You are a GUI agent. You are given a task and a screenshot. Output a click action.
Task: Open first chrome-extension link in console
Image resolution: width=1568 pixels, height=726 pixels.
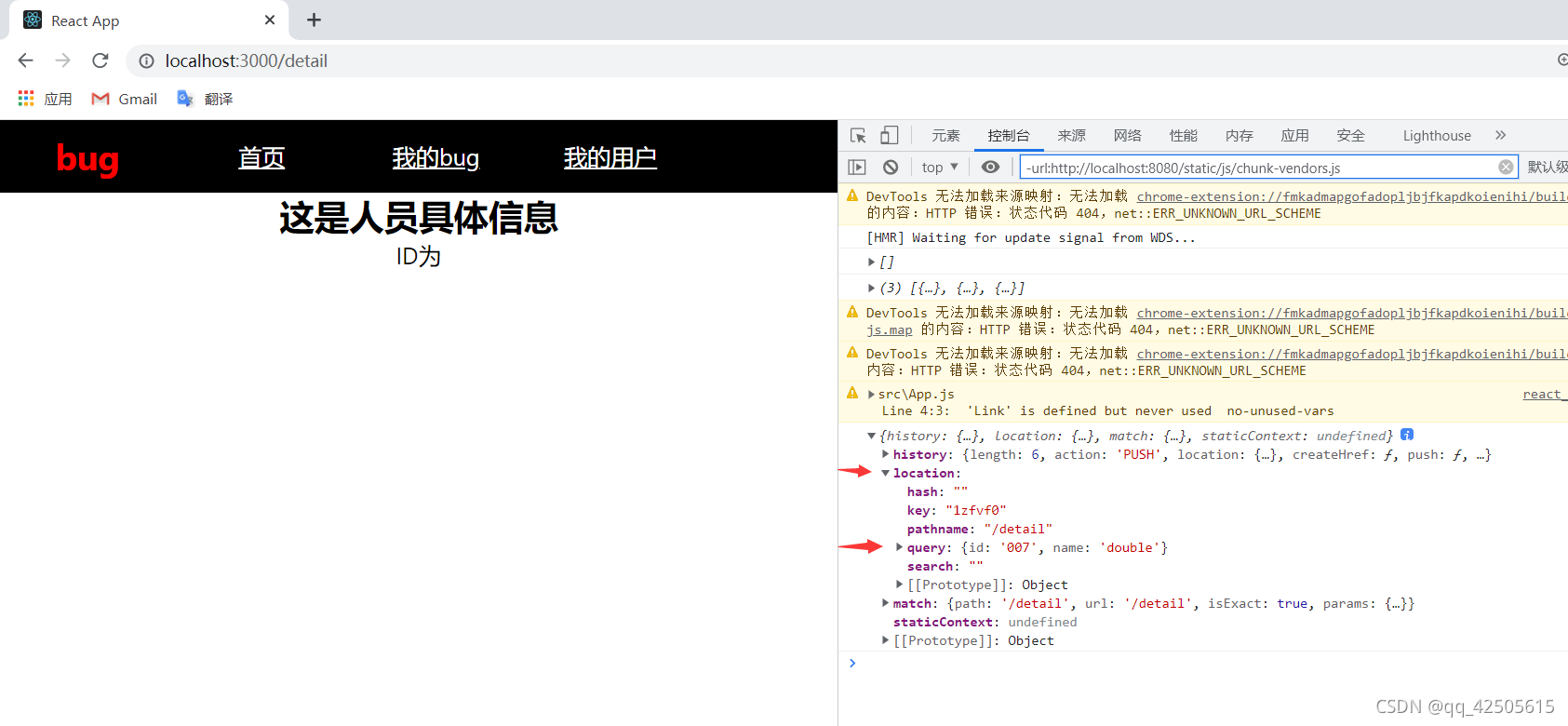pos(1351,196)
